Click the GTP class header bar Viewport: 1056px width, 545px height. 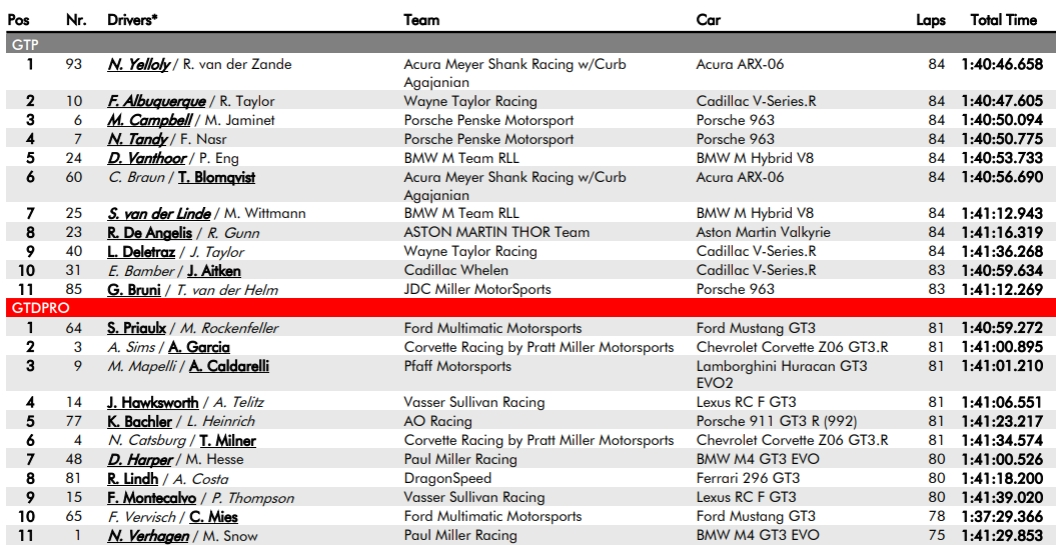(528, 45)
